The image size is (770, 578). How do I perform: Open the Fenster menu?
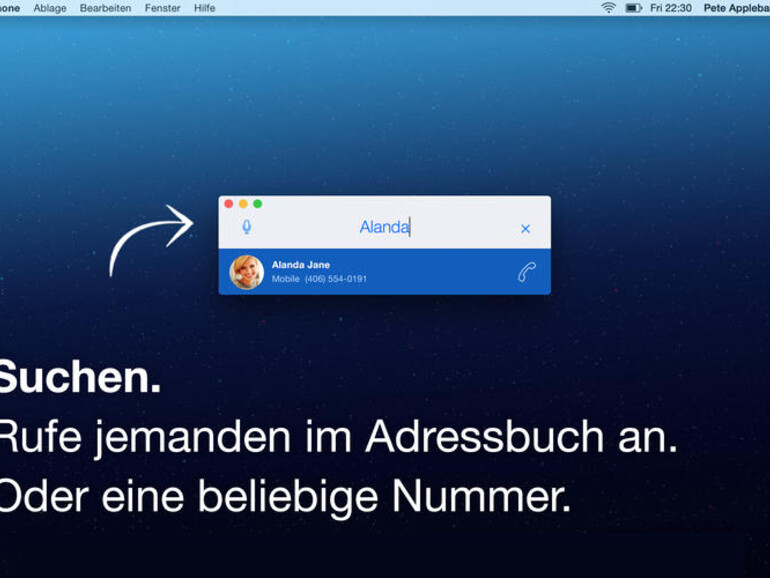163,8
